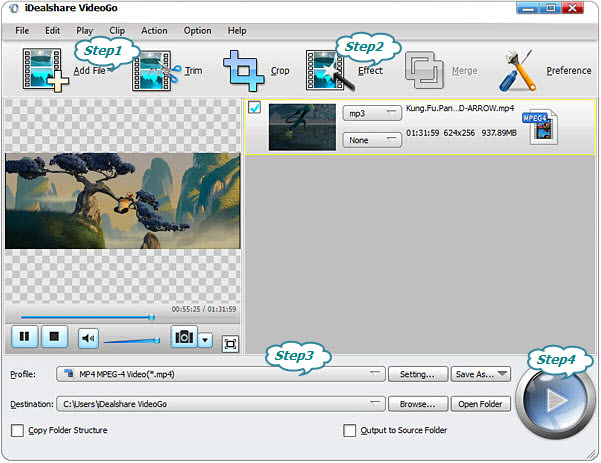Open the Play menu
601x463 pixels.
84,31
